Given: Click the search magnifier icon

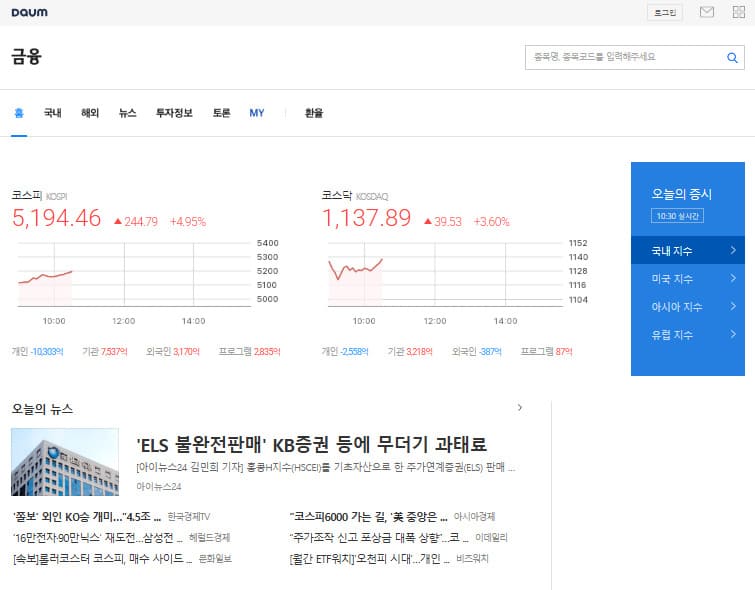Looking at the screenshot, I should [732, 58].
